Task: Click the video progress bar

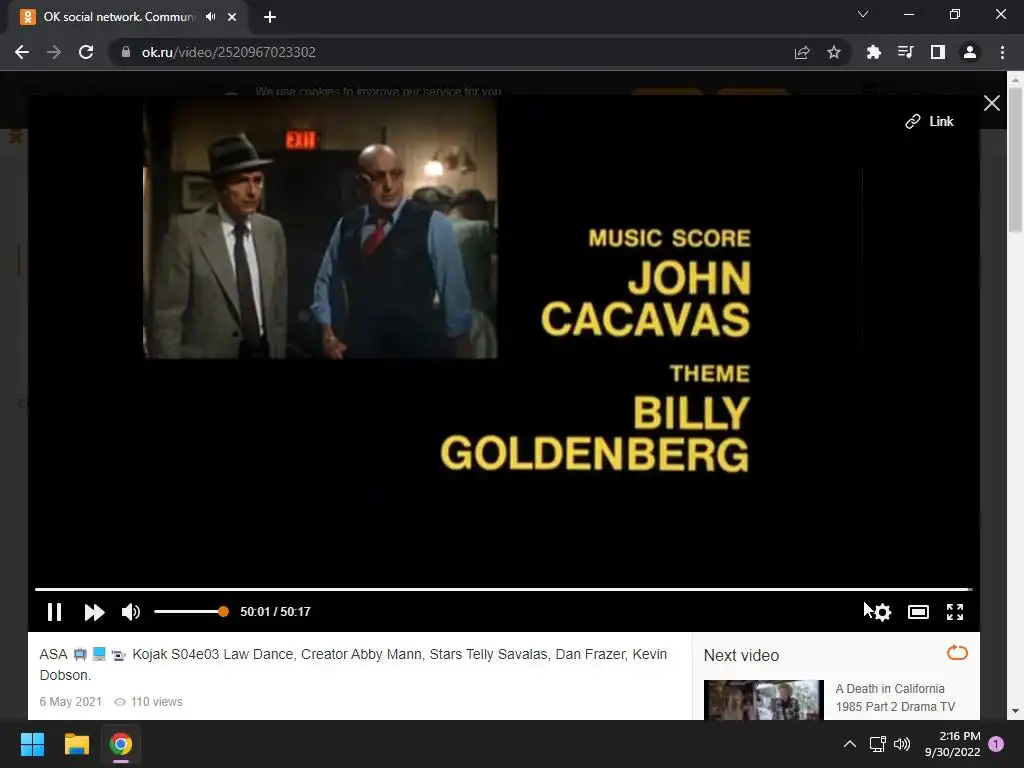Action: [504, 589]
